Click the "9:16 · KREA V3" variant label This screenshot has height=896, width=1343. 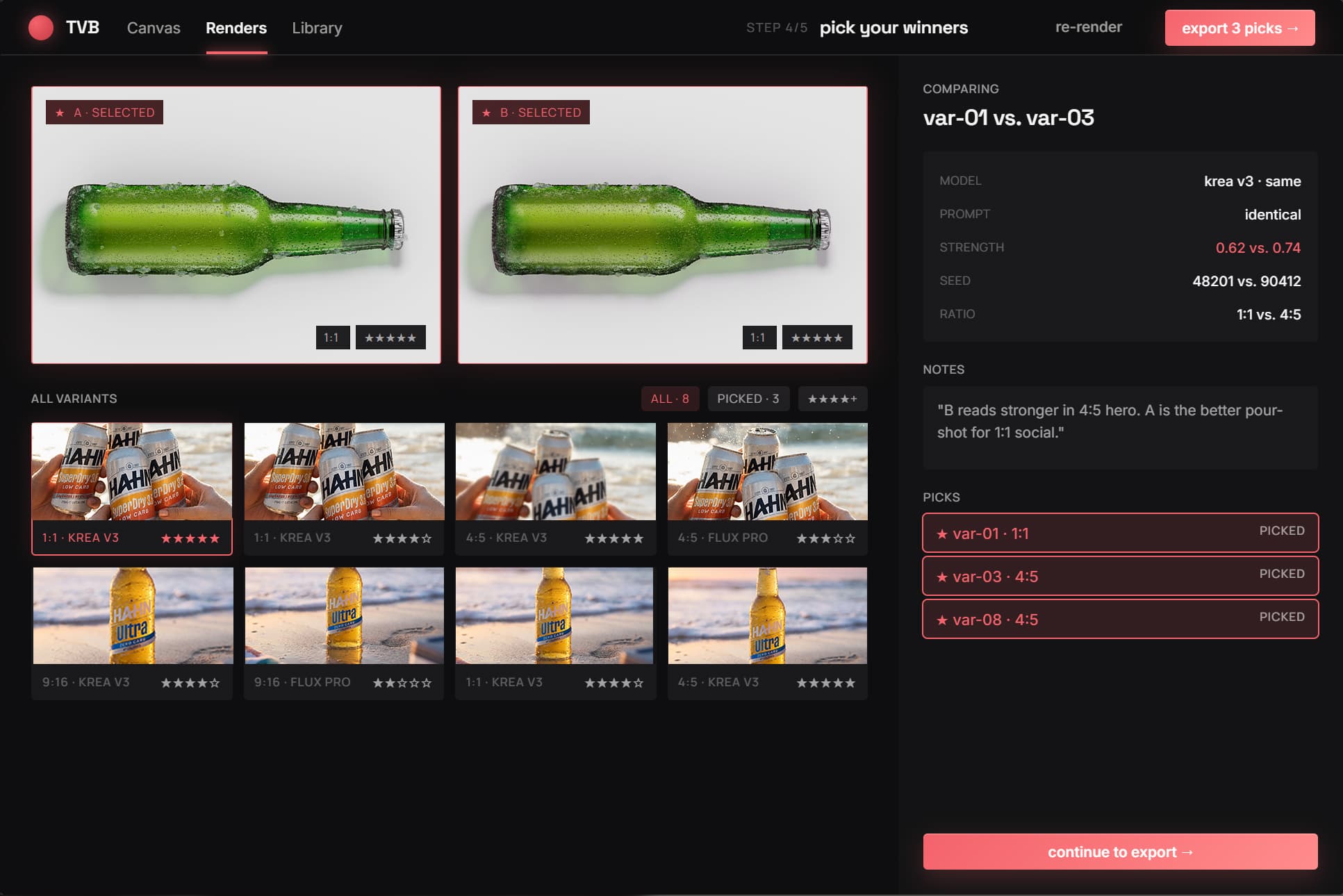(86, 682)
